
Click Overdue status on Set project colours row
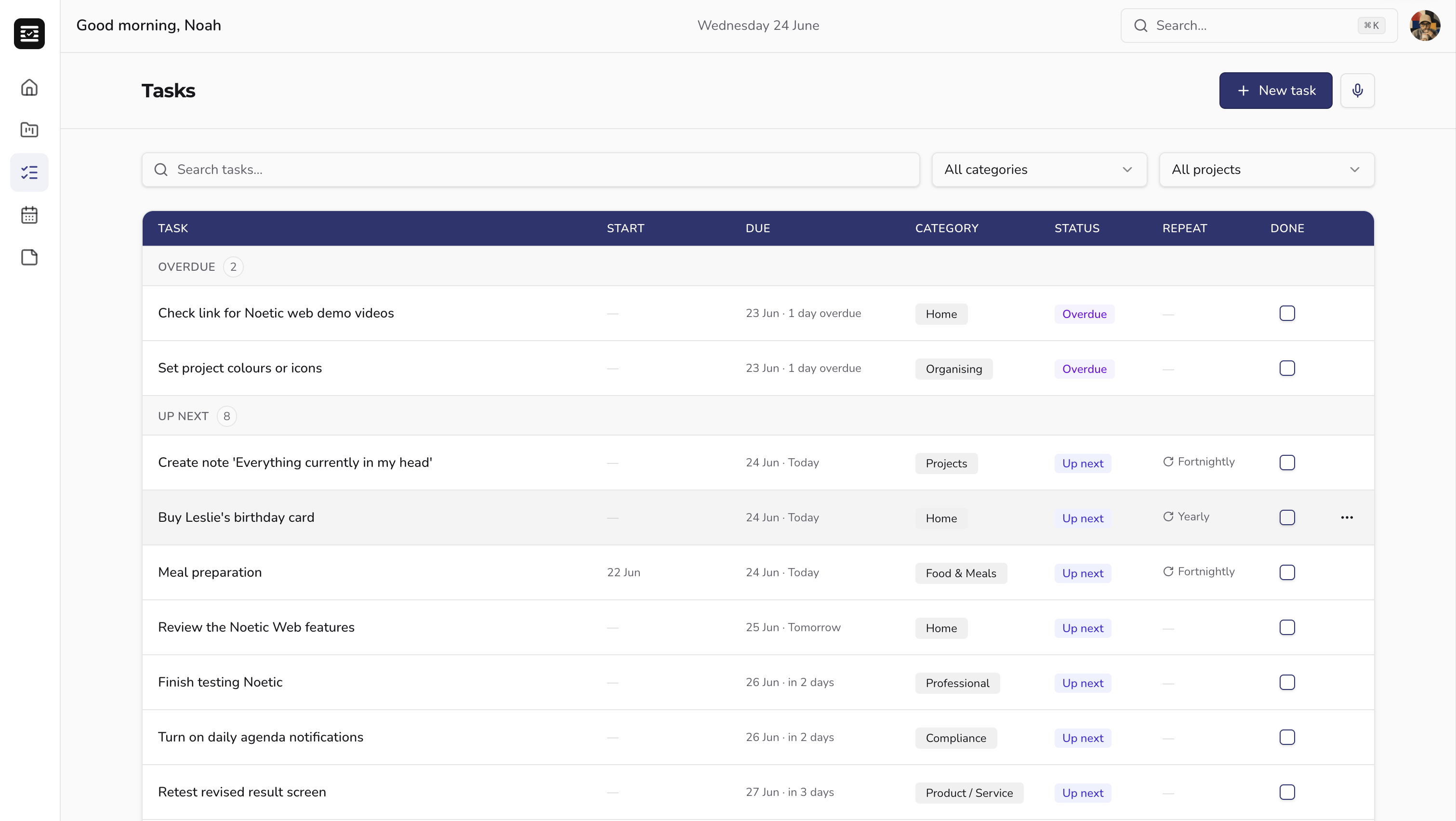1084,369
